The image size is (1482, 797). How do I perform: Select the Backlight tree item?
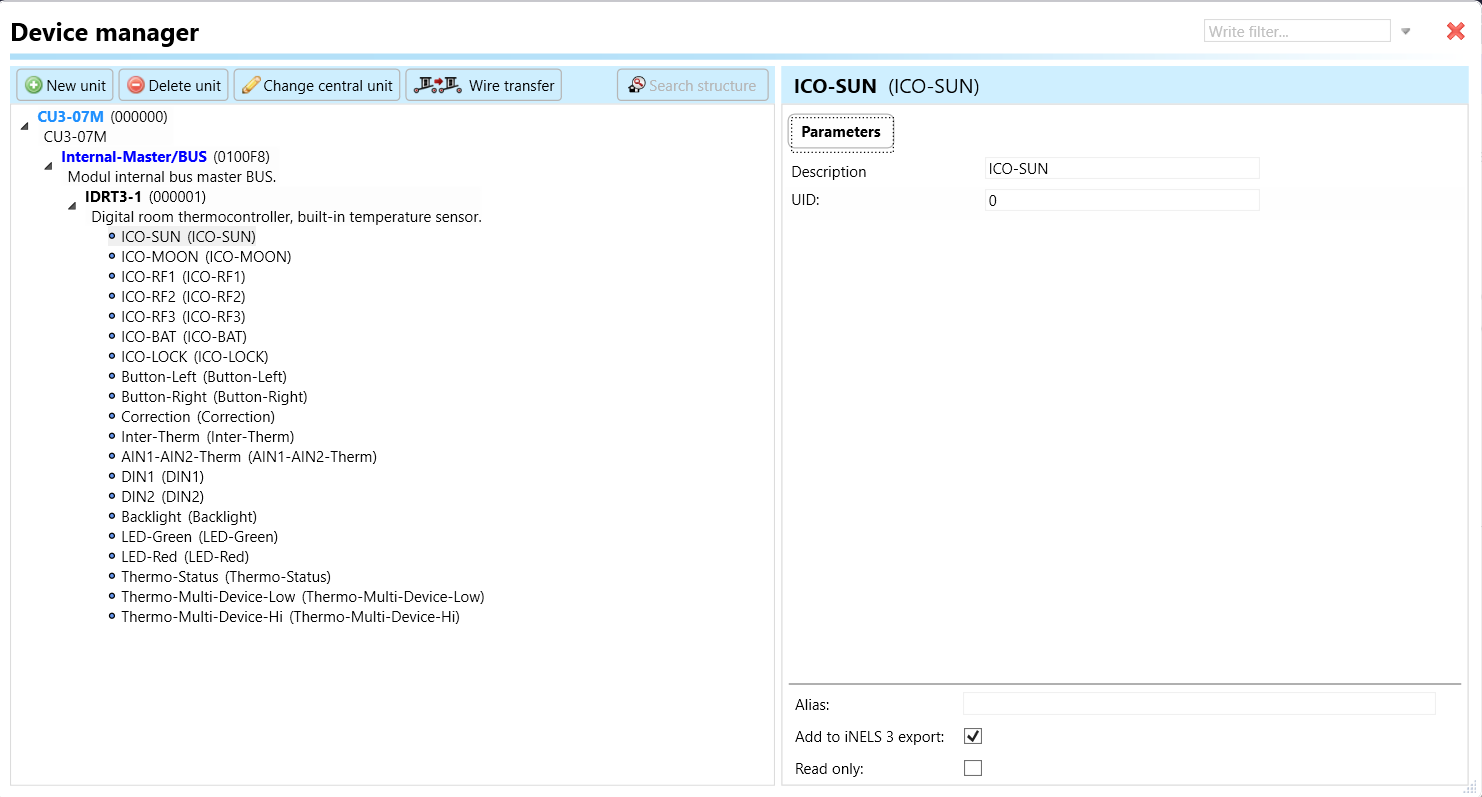coord(188,517)
